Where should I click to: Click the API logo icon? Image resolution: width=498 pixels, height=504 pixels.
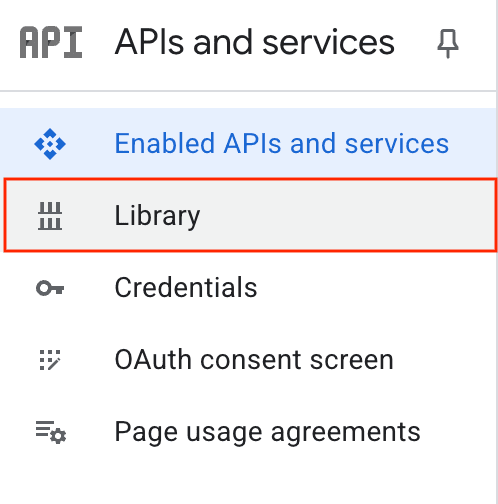point(51,42)
